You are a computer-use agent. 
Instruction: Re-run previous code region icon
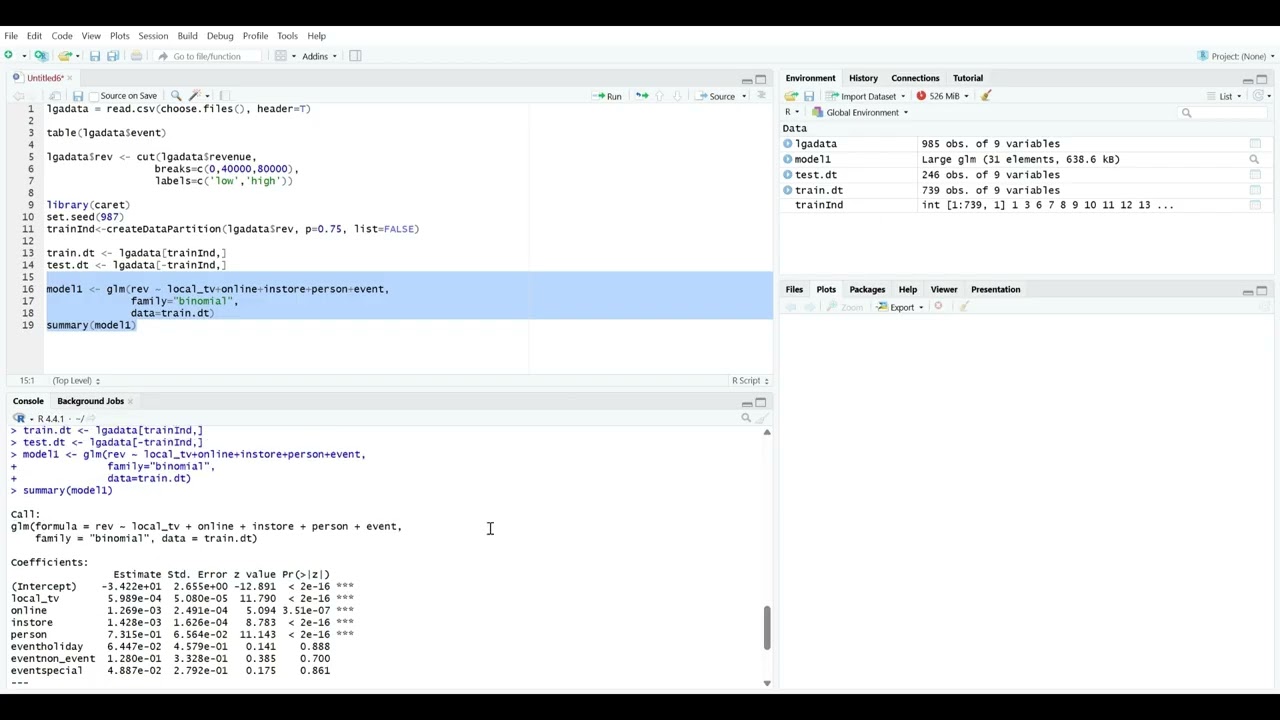pyautogui.click(x=642, y=96)
